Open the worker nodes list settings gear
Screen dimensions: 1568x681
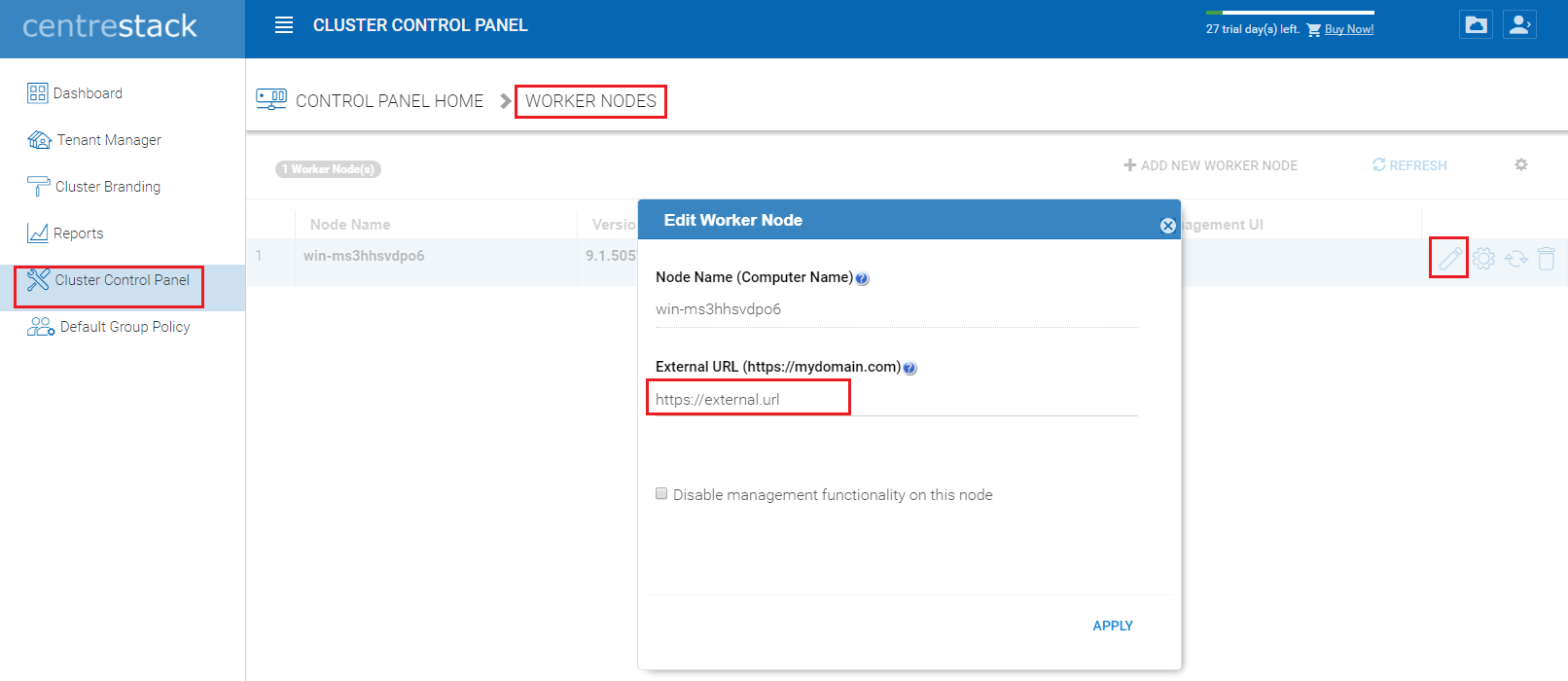(x=1521, y=165)
